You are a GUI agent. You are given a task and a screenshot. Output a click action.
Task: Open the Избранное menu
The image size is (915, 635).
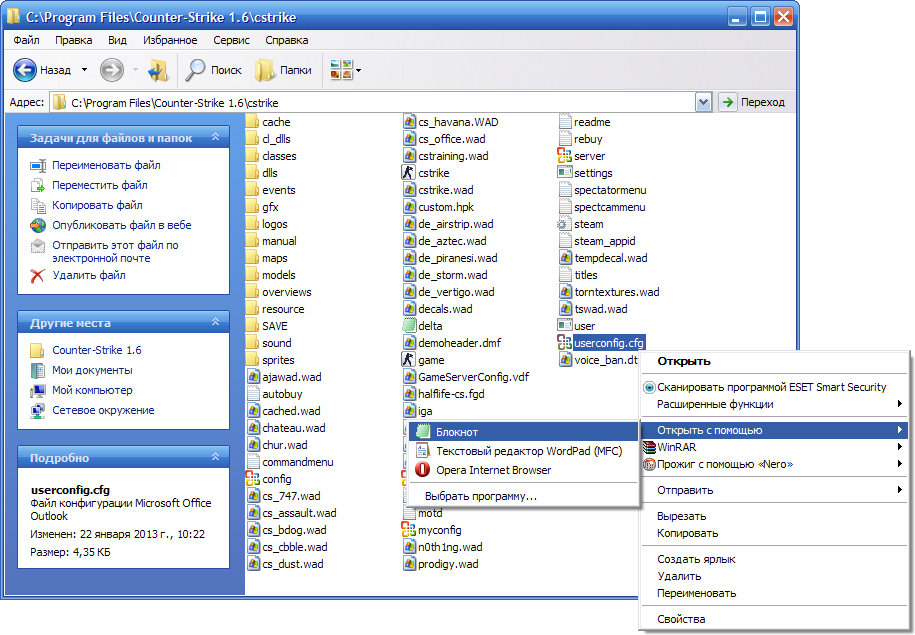click(x=170, y=40)
